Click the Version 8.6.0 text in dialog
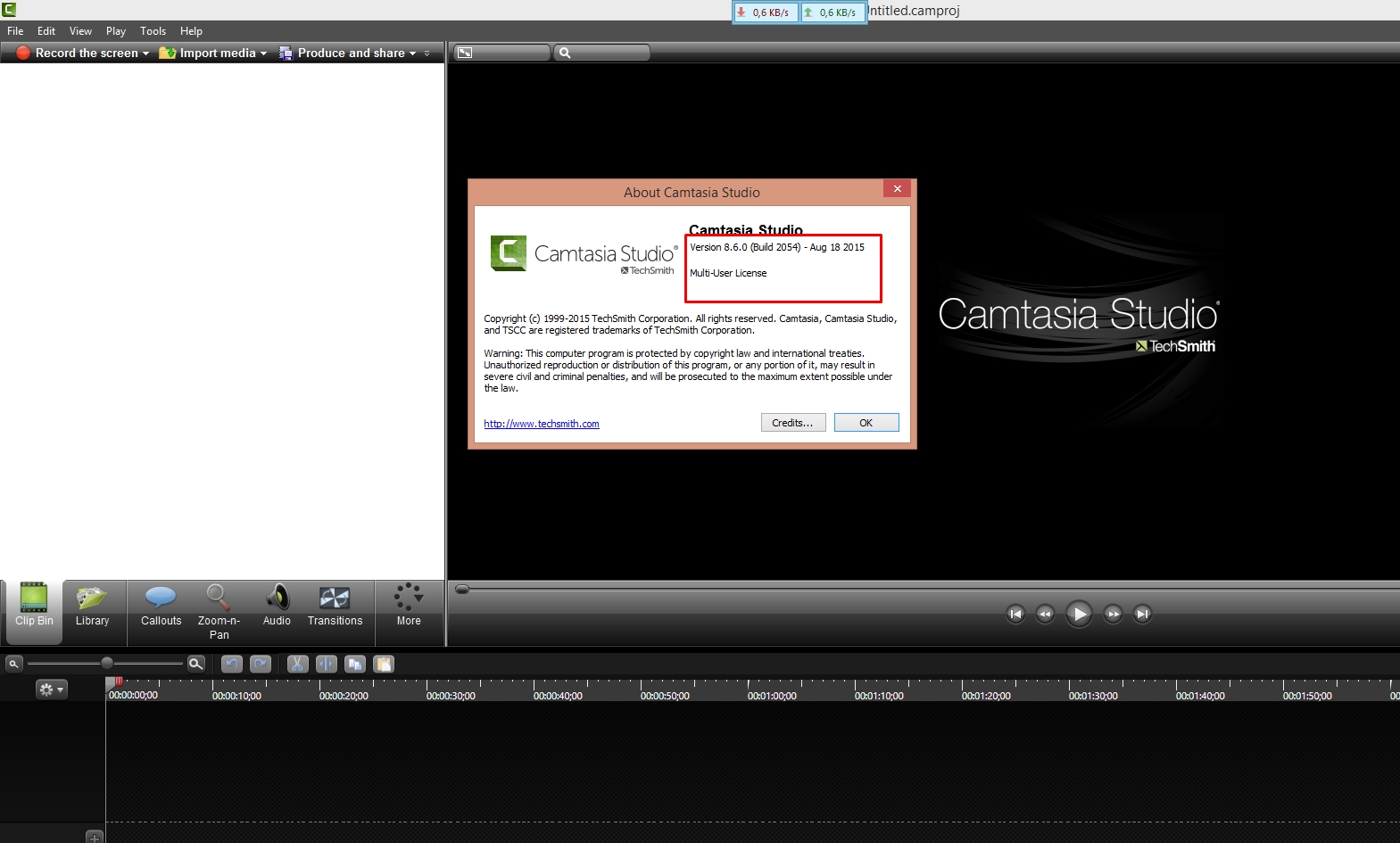This screenshot has height=843, width=1400. coord(777,247)
